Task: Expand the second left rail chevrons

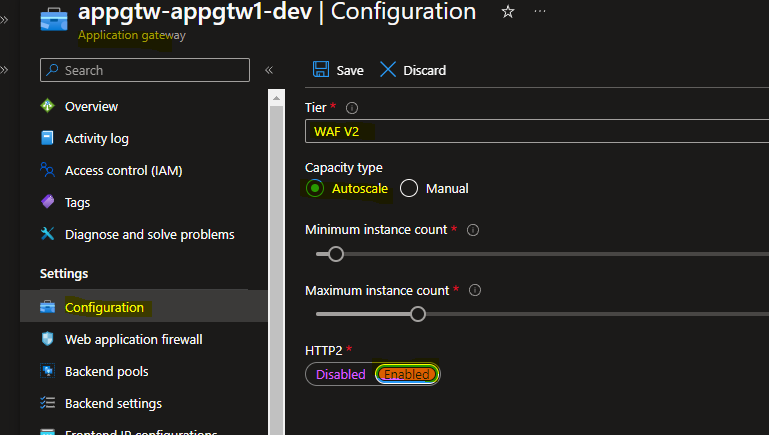Action: click(4, 70)
